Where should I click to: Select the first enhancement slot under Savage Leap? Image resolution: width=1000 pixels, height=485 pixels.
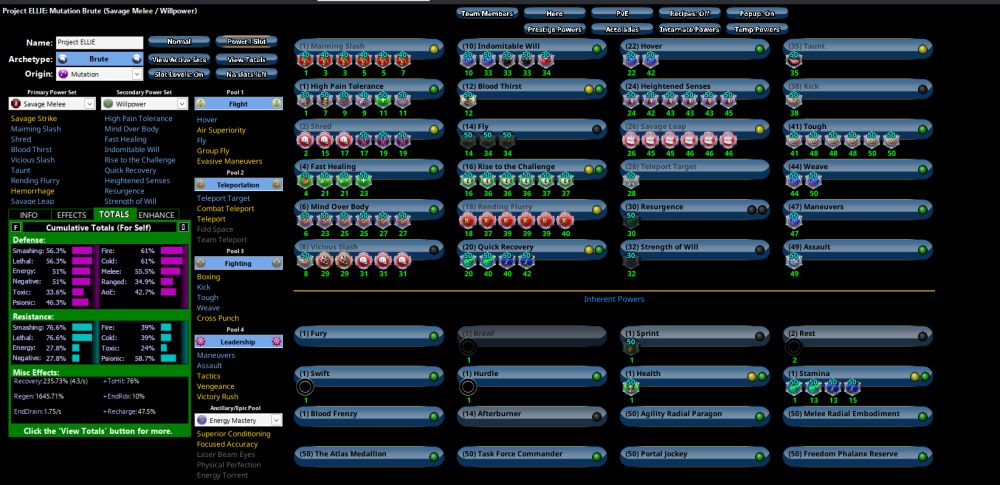click(x=630, y=142)
